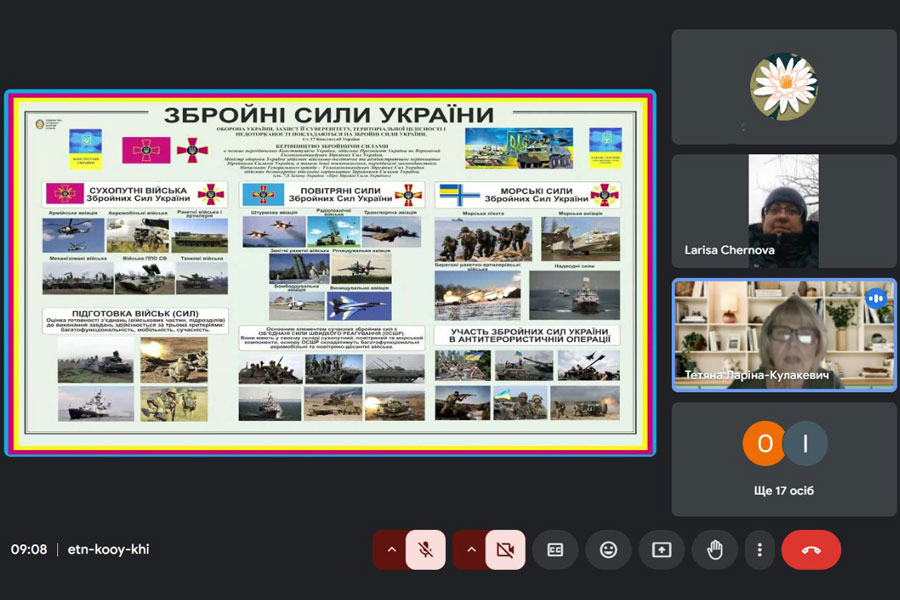Screen dimensions: 900x600
Task: Expand audio settings arrow beside microphone
Action: coord(391,550)
